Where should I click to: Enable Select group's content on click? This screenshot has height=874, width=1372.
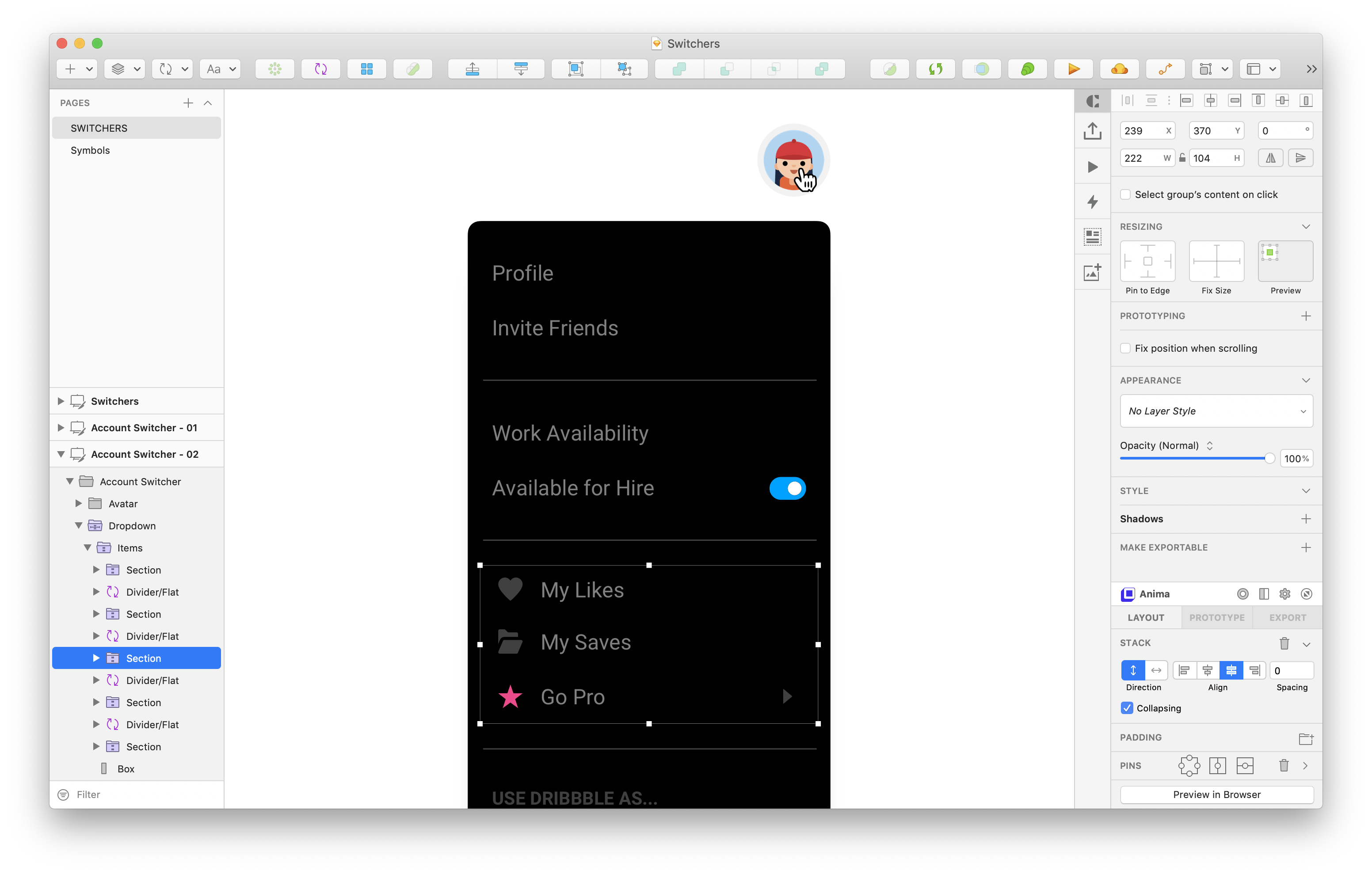pyautogui.click(x=1125, y=195)
